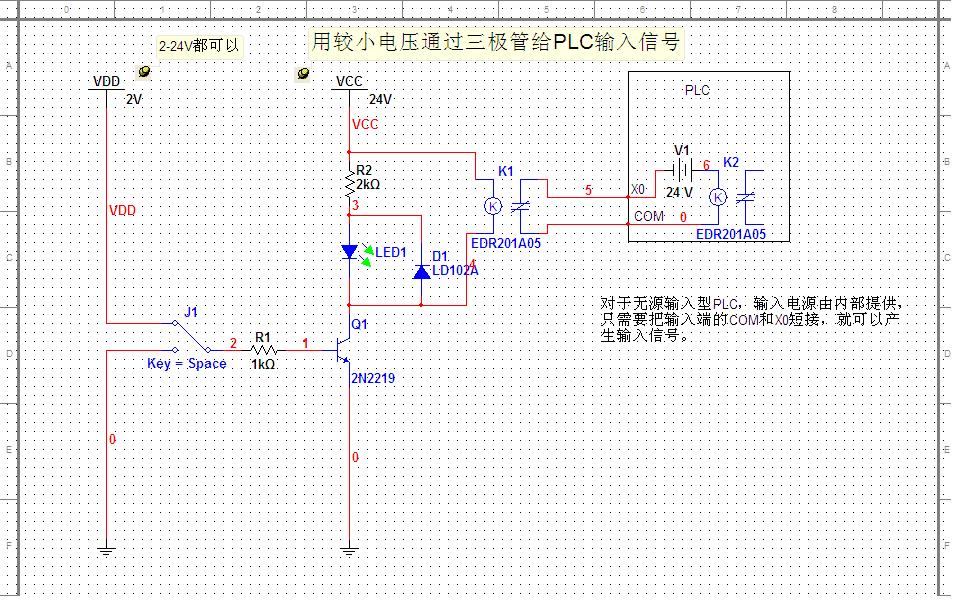Click the ground symbol under the VDD branch
This screenshot has height=600, width=954.
[106, 548]
